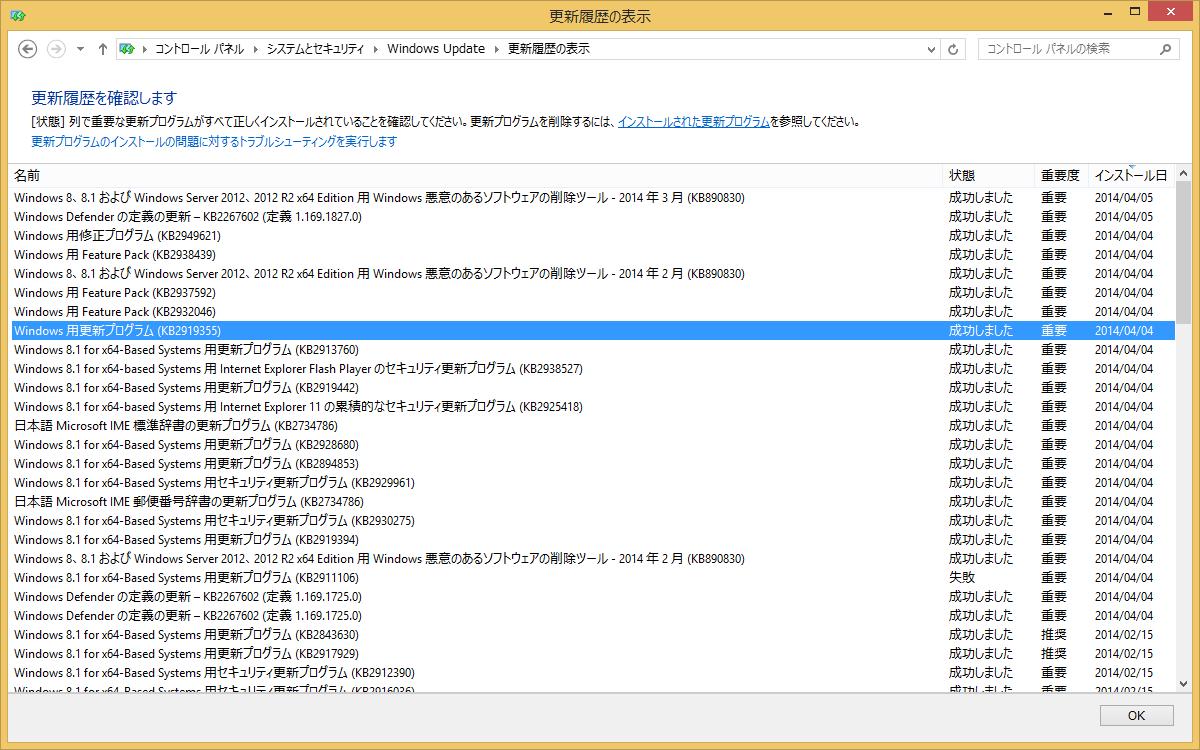This screenshot has height=750, width=1200.
Task: Close the update history window
Action: point(1172,10)
